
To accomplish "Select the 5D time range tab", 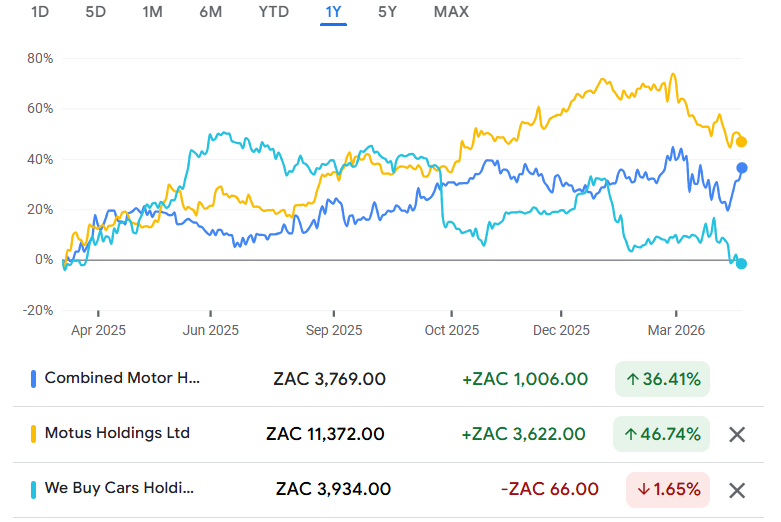I will [96, 12].
